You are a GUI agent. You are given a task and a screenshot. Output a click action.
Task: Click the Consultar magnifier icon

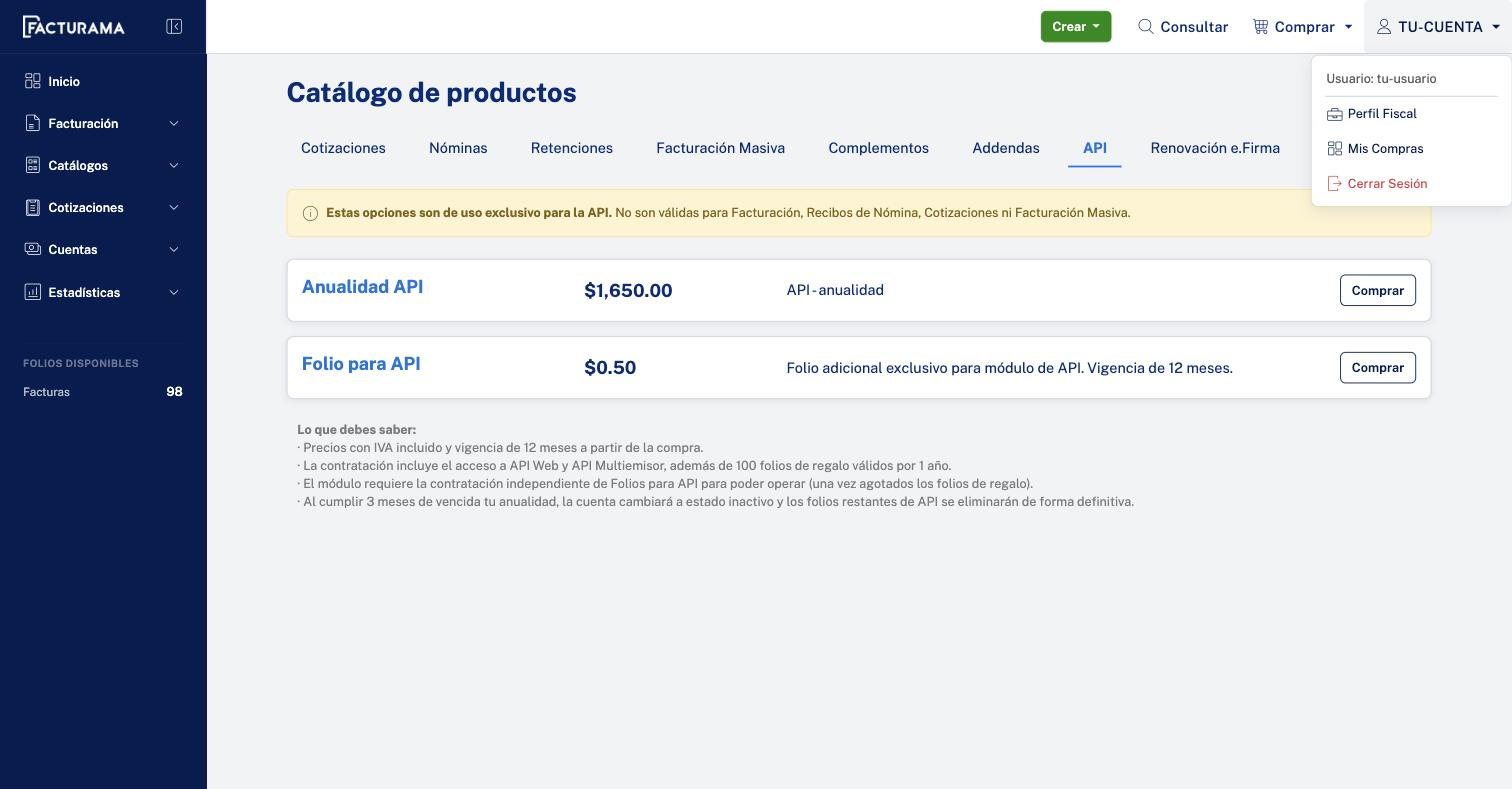click(x=1146, y=27)
